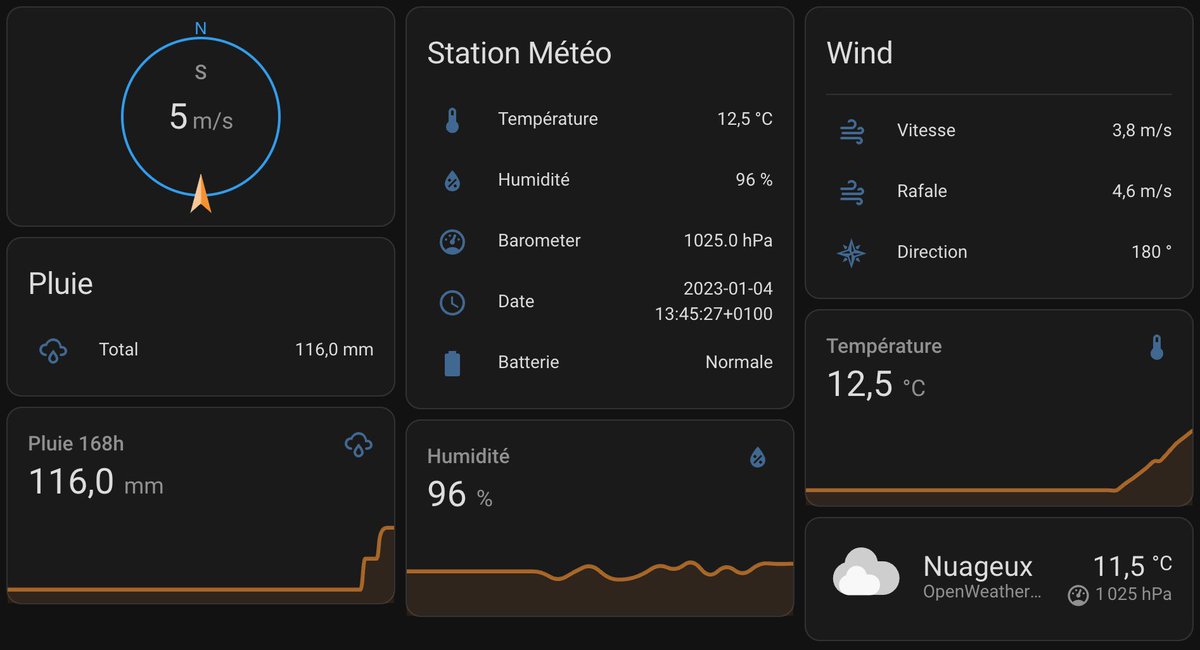Click the humidity droplet icon in Station Météo

point(452,181)
